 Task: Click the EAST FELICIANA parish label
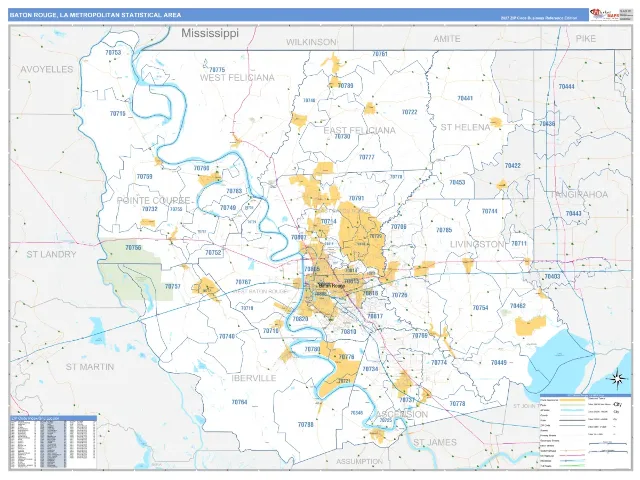click(x=360, y=130)
